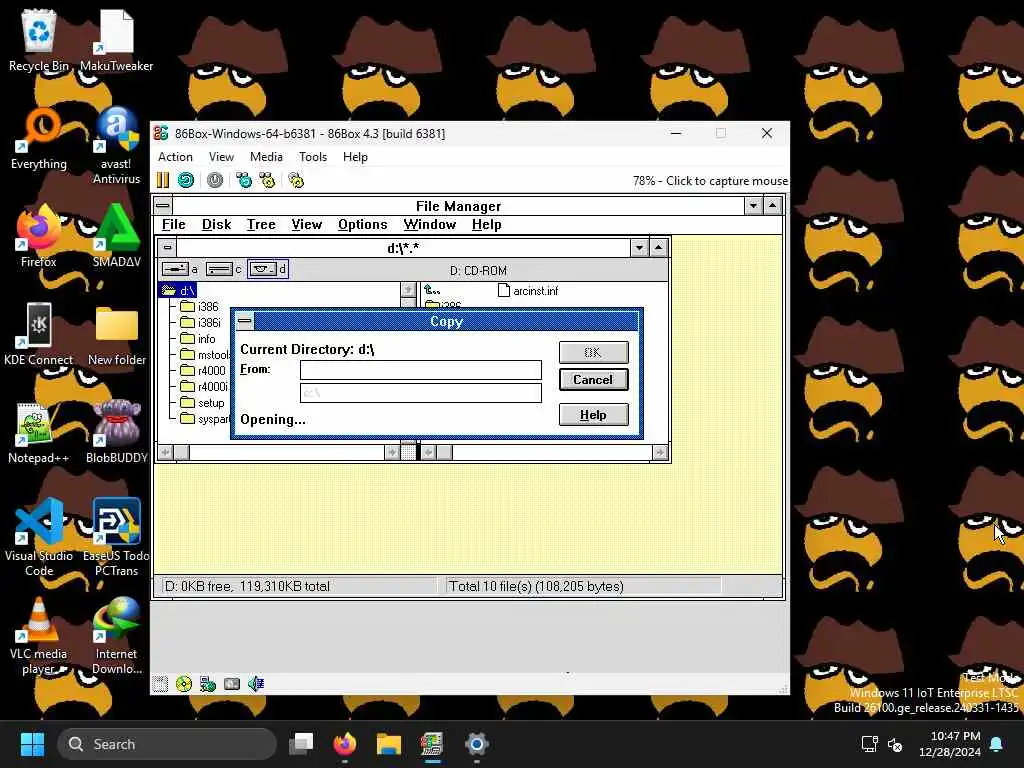Open the Firefox desktop shortcut
Screen dimensions: 1024x768
point(39,236)
